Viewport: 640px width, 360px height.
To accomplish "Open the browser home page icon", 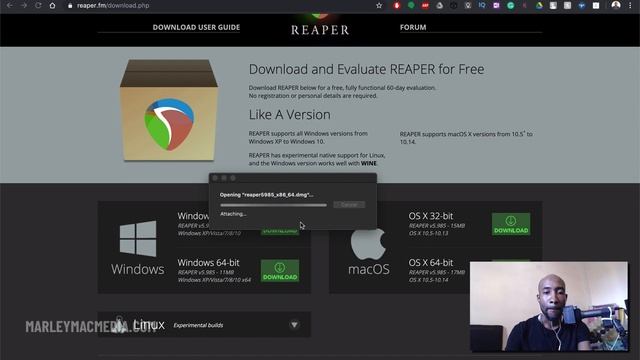I will [52, 5].
